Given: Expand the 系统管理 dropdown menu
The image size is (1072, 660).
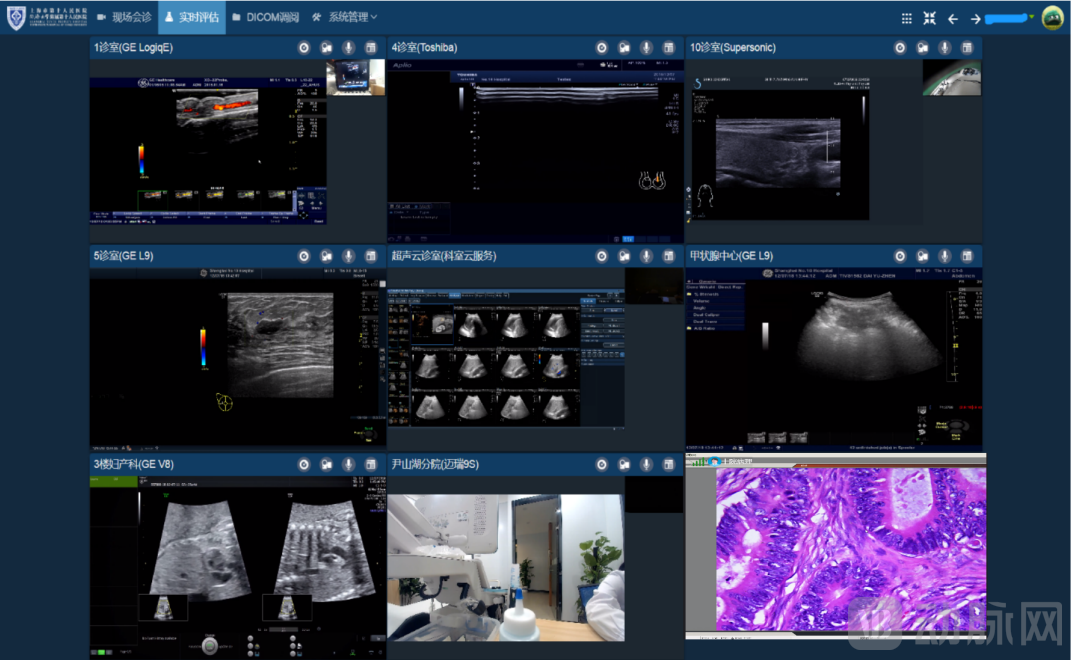Looking at the screenshot, I should [x=345, y=18].
